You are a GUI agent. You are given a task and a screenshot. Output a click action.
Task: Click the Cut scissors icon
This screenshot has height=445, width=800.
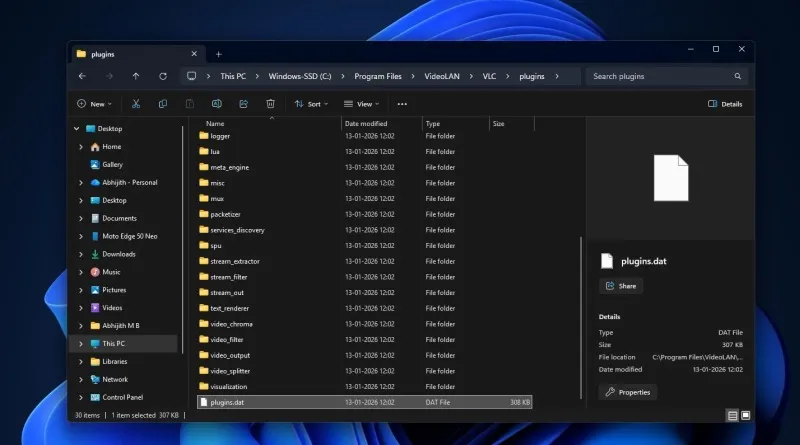tap(136, 104)
